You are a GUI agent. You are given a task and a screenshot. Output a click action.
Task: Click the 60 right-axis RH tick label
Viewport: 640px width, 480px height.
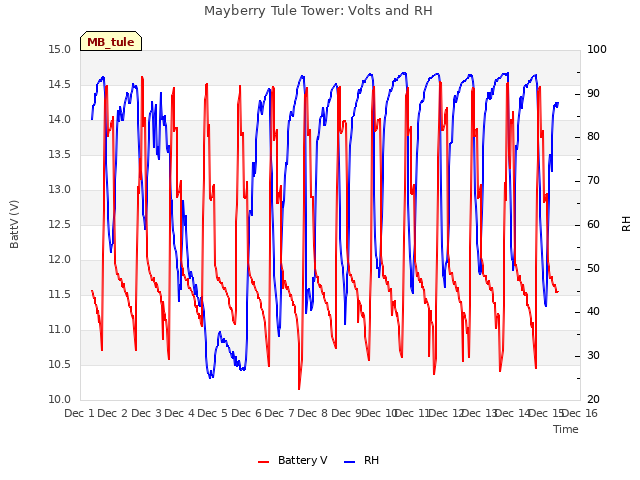click(x=593, y=225)
